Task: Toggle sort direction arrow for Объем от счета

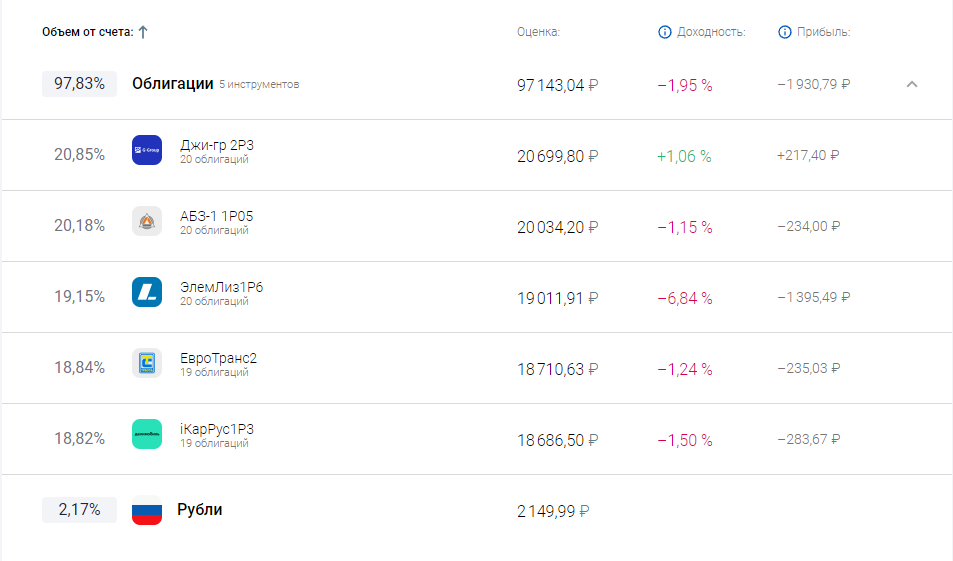Action: [143, 32]
